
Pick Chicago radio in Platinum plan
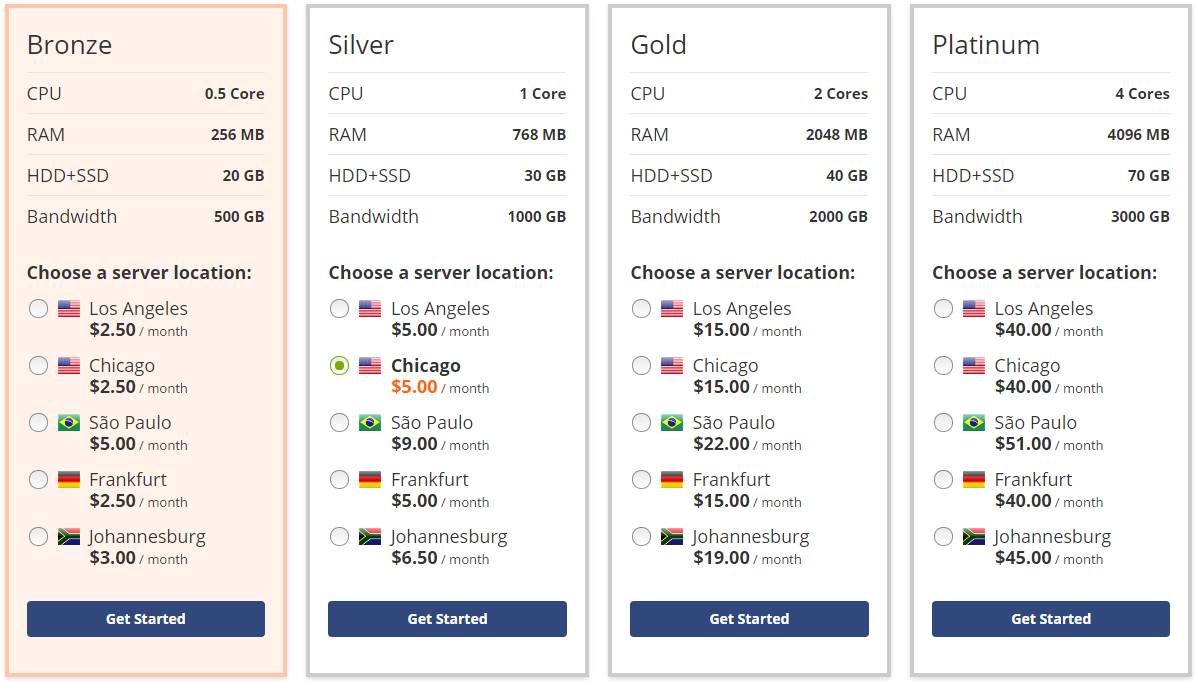[x=943, y=366]
